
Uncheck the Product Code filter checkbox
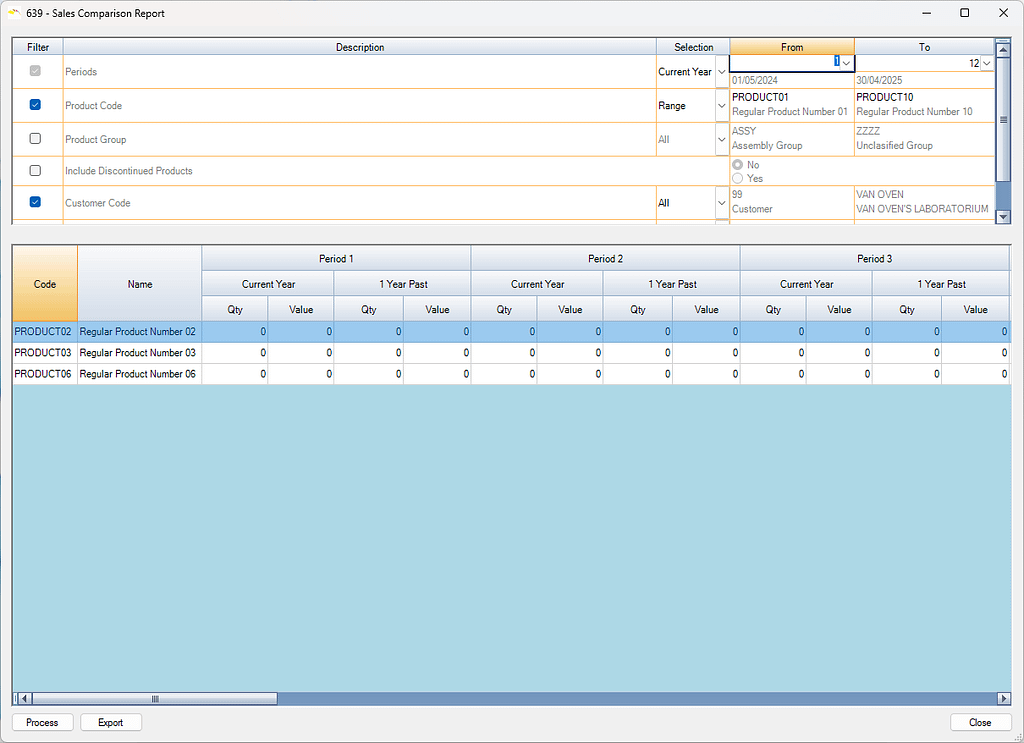coord(36,105)
